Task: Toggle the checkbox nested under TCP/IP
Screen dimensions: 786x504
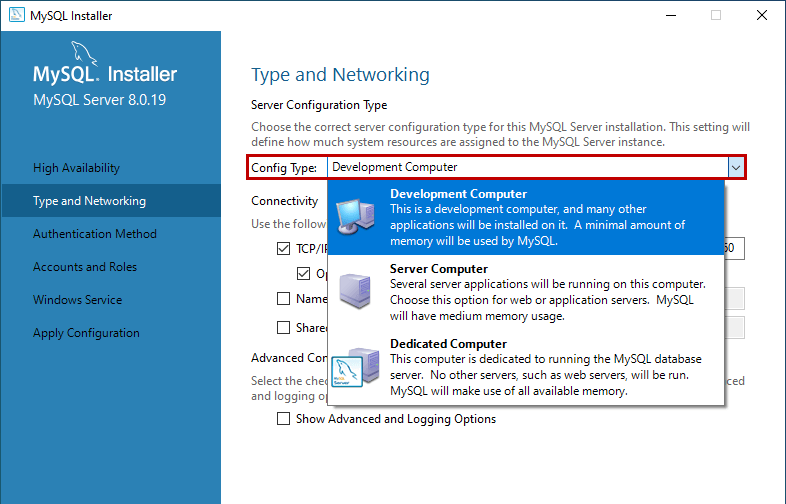Action: [x=303, y=273]
